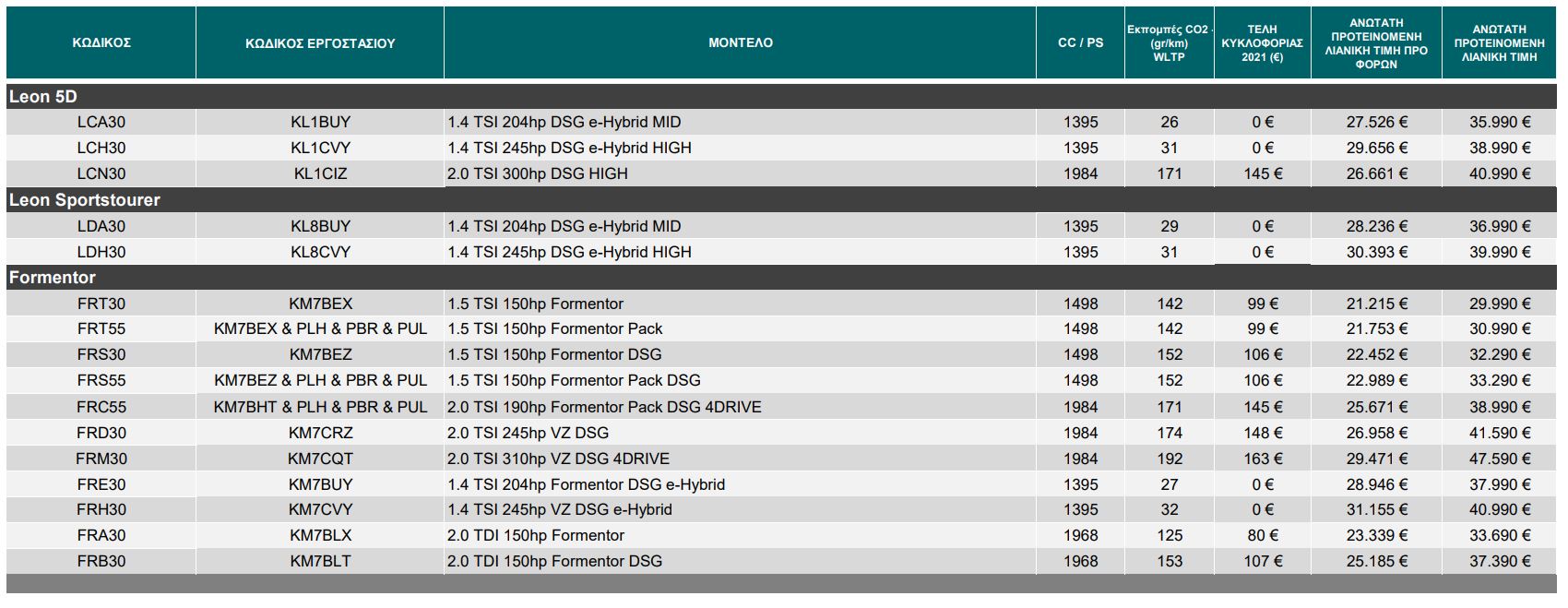Select the ΤΕΛΗ ΚΥΚΛΟΦΟΡΙΑΣ 2021 header
The image size is (1568, 608).
click(1262, 43)
